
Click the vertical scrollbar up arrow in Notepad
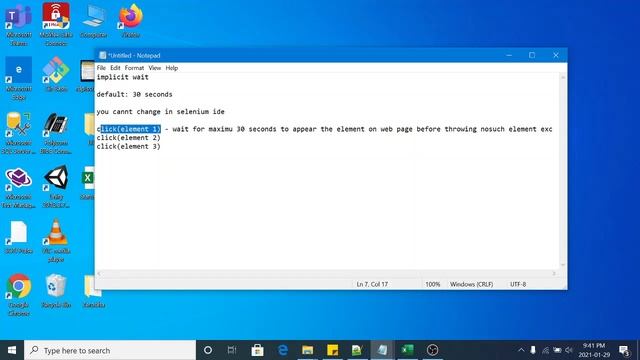563,77
